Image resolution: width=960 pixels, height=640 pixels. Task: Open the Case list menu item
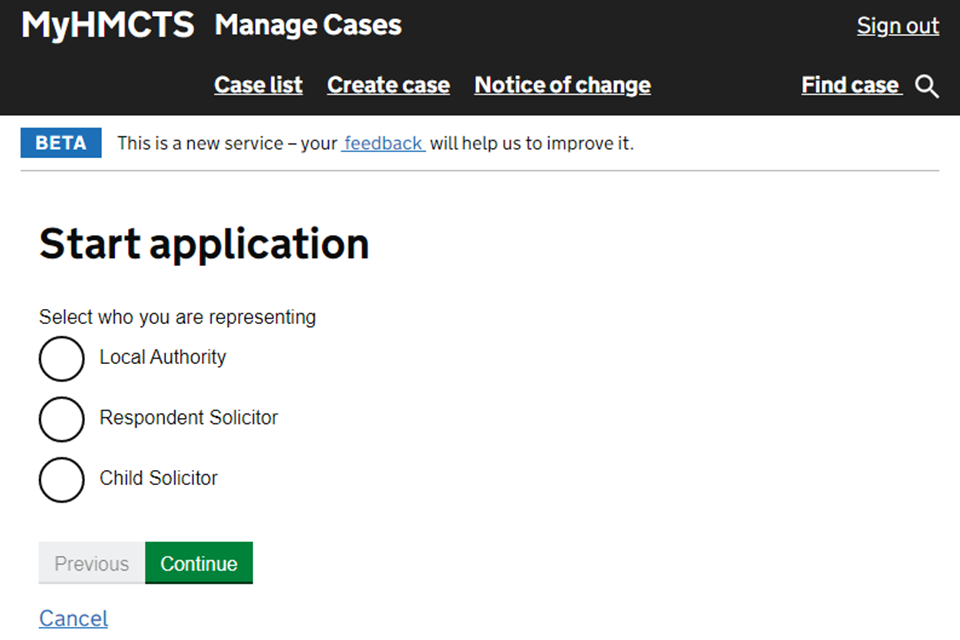pos(258,86)
